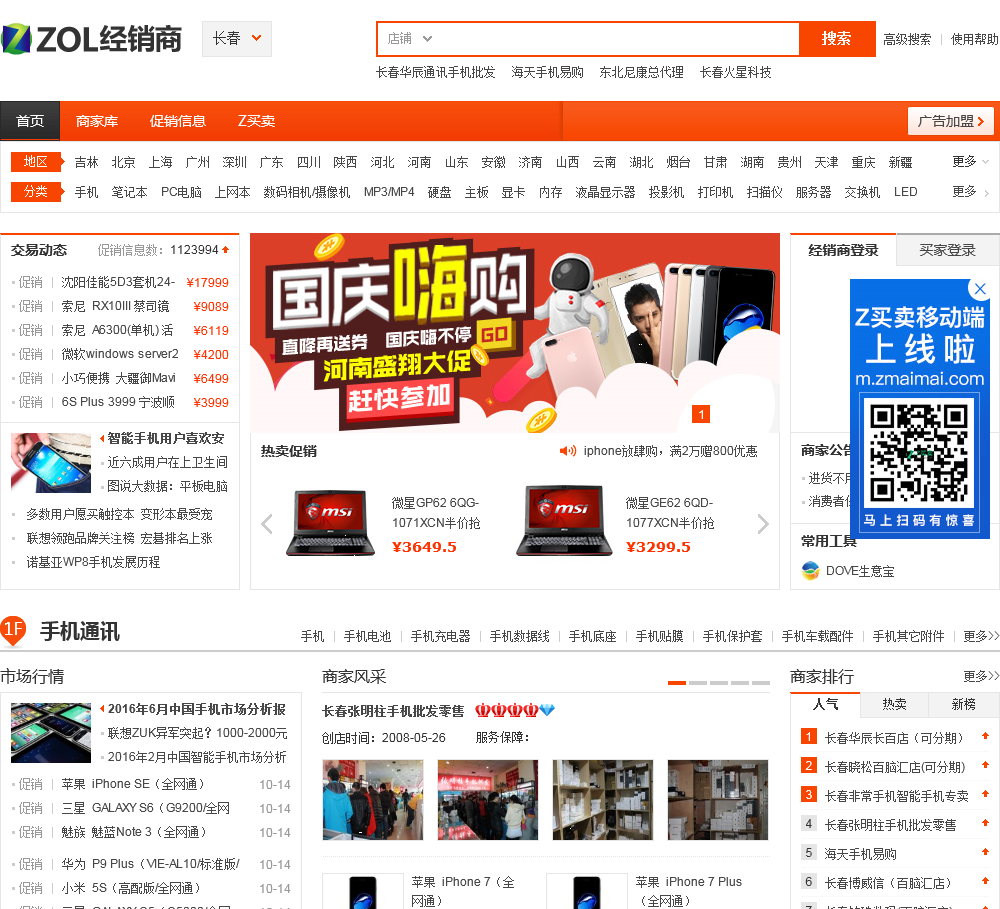Click the banner slide indicator 1
This screenshot has height=909, width=1000.
click(701, 415)
